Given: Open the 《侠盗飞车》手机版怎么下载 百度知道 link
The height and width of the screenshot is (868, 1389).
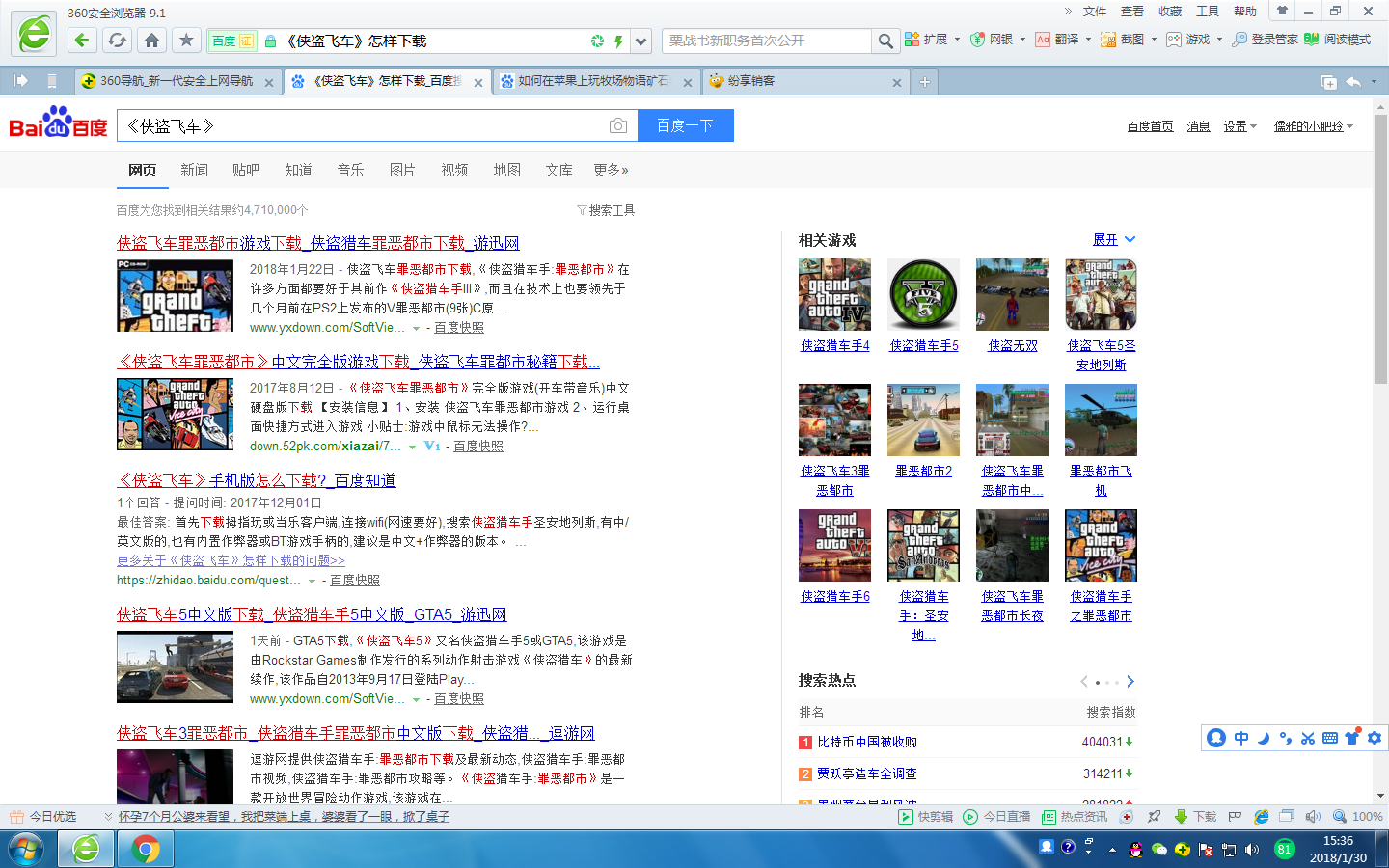Looking at the screenshot, I should point(257,480).
